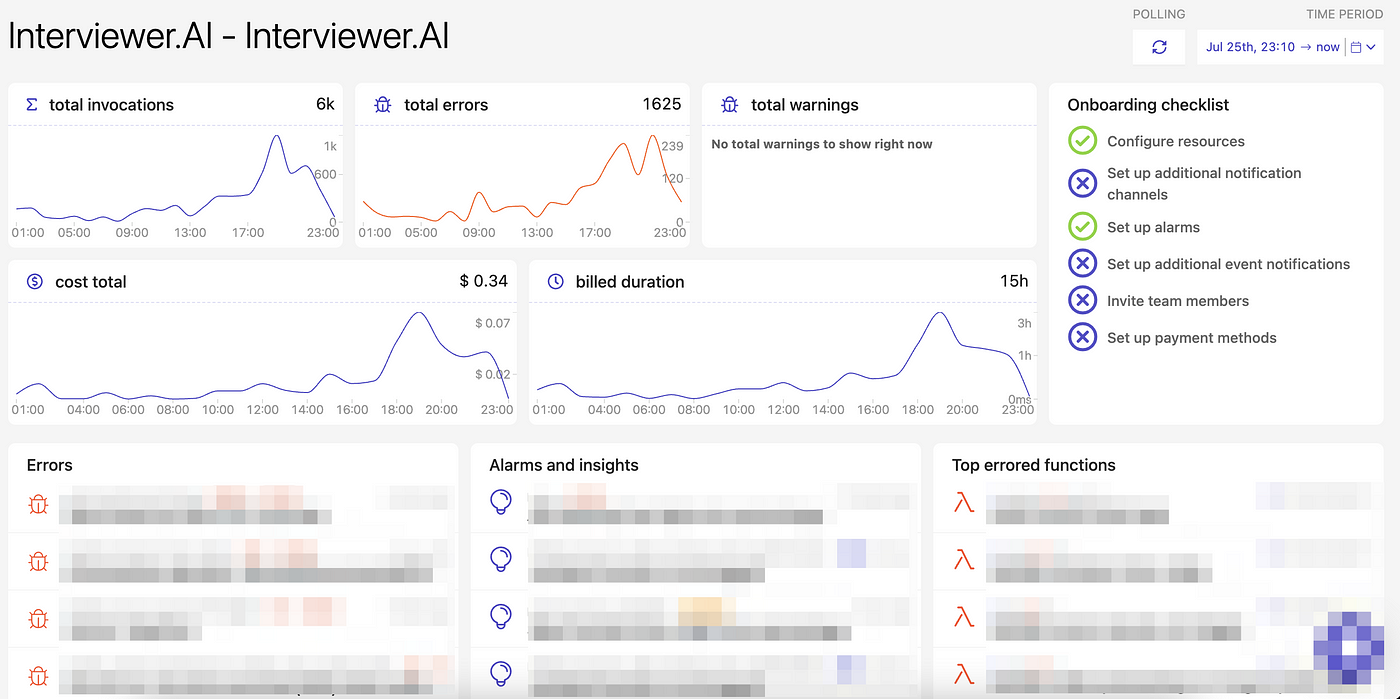Click the green check beside Set up alarms
The width and height of the screenshot is (1400, 699).
pyautogui.click(x=1082, y=227)
